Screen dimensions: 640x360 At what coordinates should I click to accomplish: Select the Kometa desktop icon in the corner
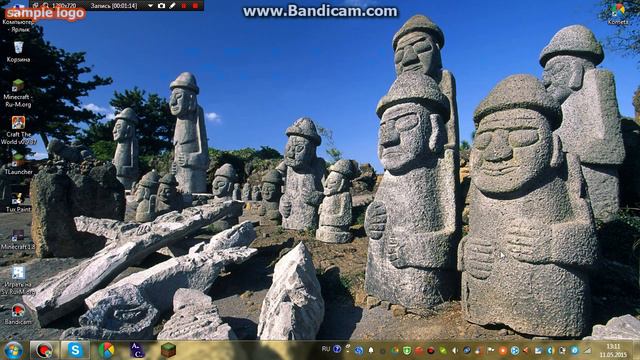click(618, 13)
